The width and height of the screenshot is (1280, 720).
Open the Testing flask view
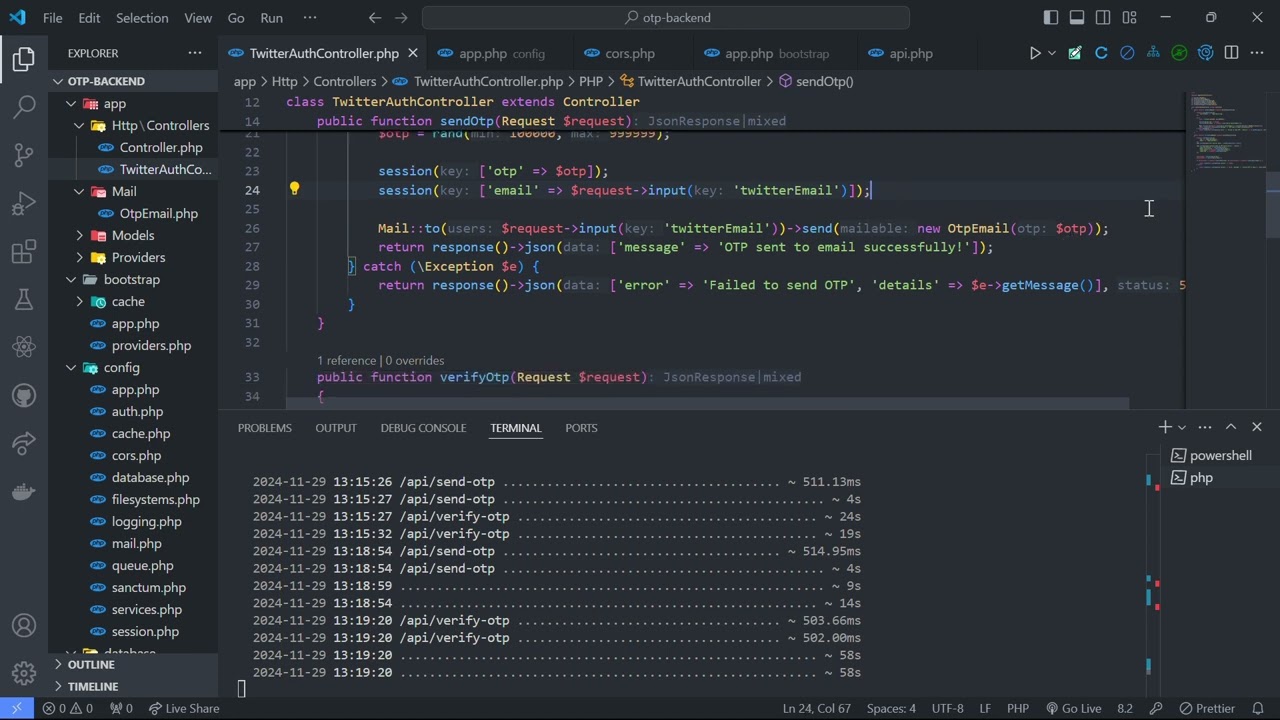click(24, 300)
